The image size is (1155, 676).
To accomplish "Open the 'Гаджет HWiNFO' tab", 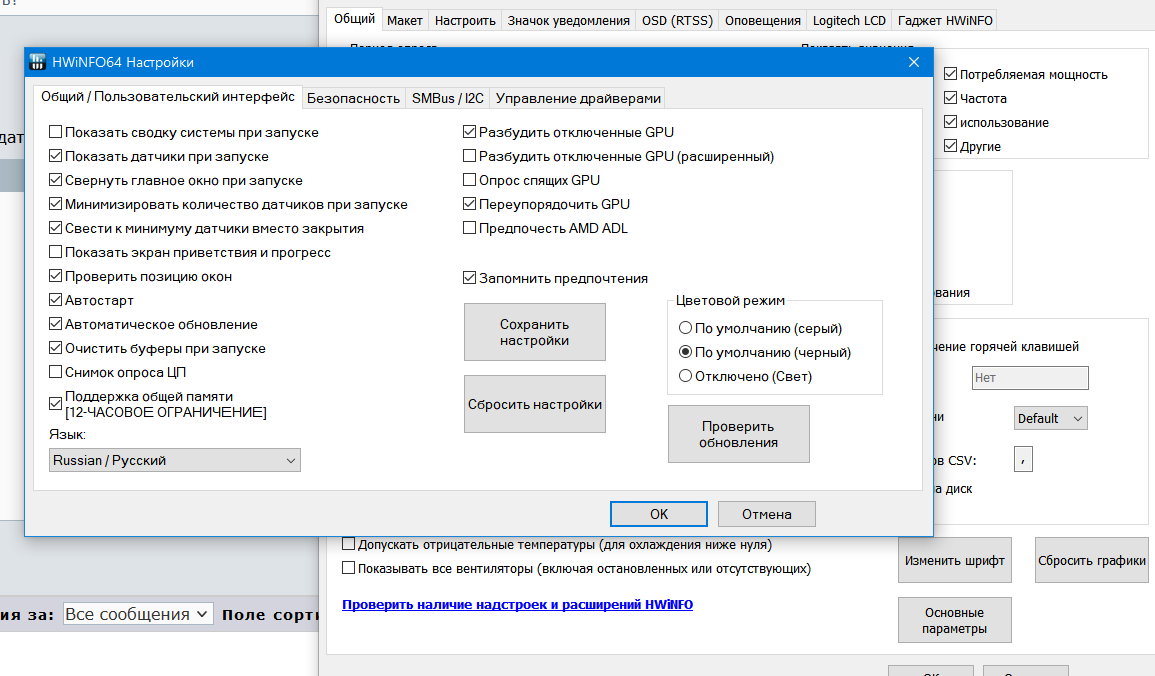I will click(x=945, y=21).
